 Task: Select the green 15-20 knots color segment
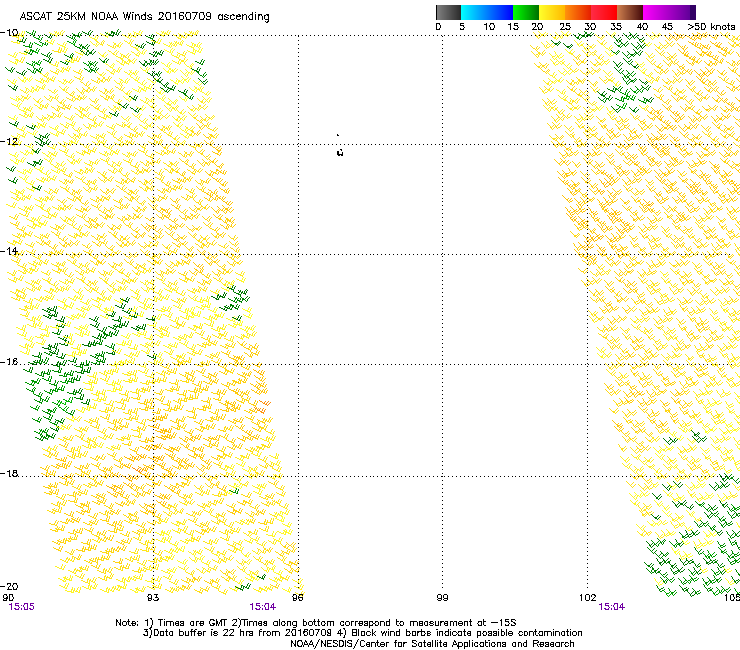[x=526, y=12]
